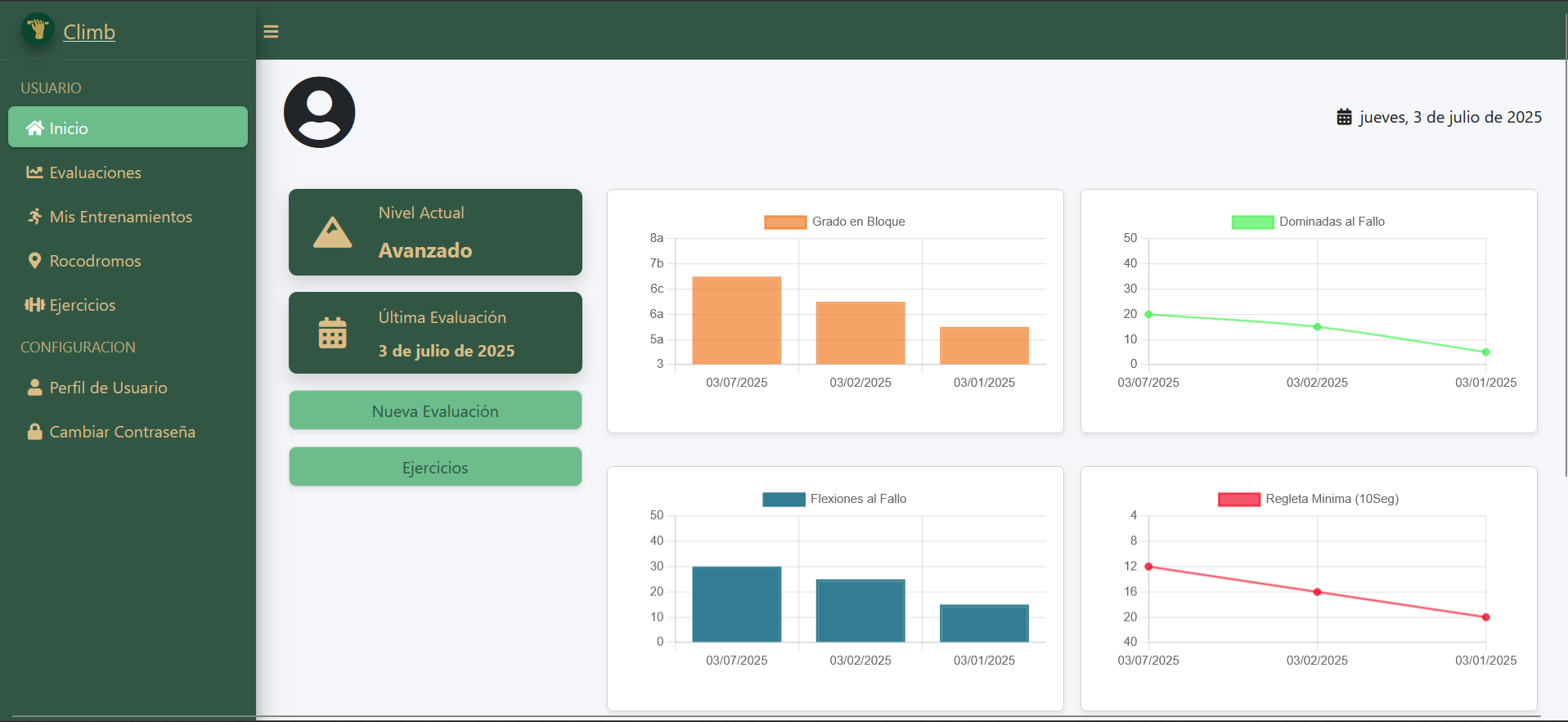The image size is (1568, 722).
Task: Hide the Flexiones al Fallo dataset legend
Action: 784,499
